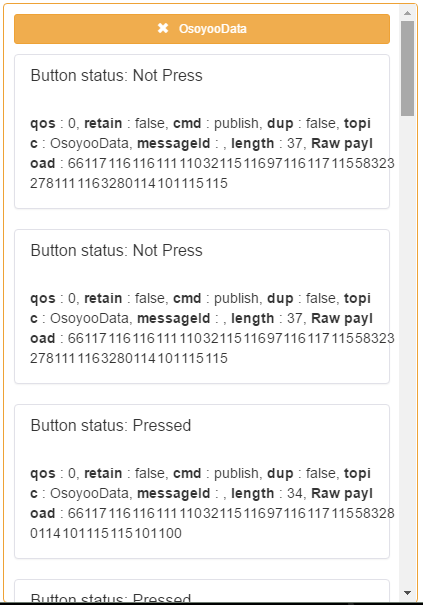Click the fully visible 'Button status: Pressed' heading
This screenshot has height=605, width=423.
(x=111, y=426)
